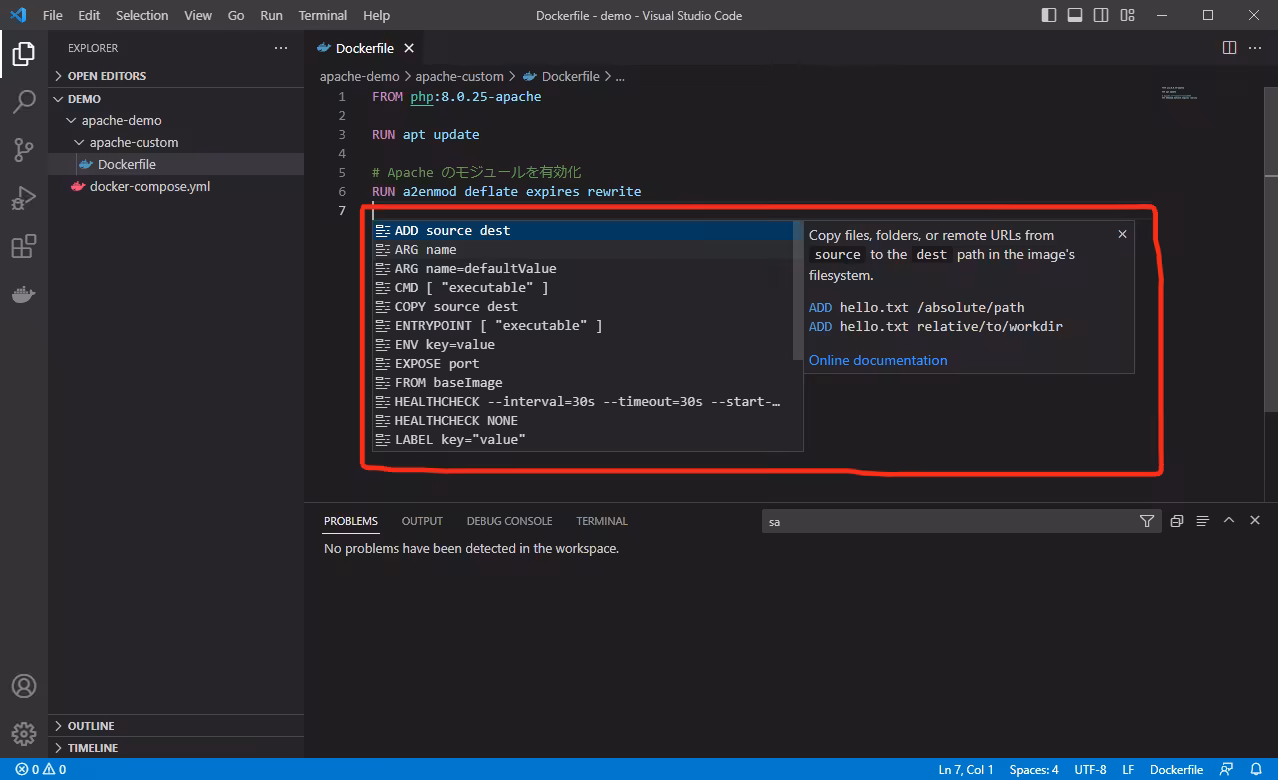Change file encoding UTF-8

click(1090, 770)
